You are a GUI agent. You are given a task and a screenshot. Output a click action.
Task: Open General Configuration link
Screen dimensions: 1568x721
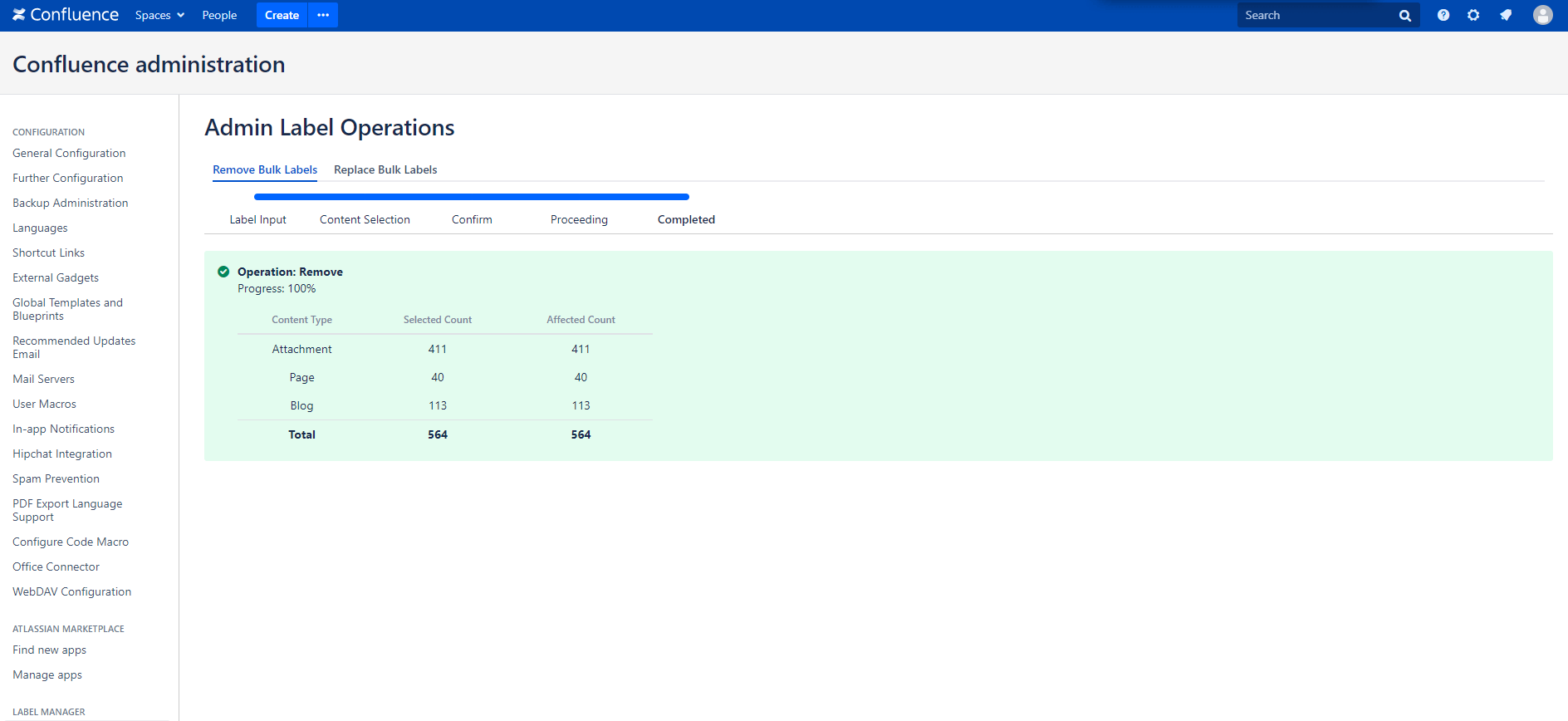[x=69, y=153]
